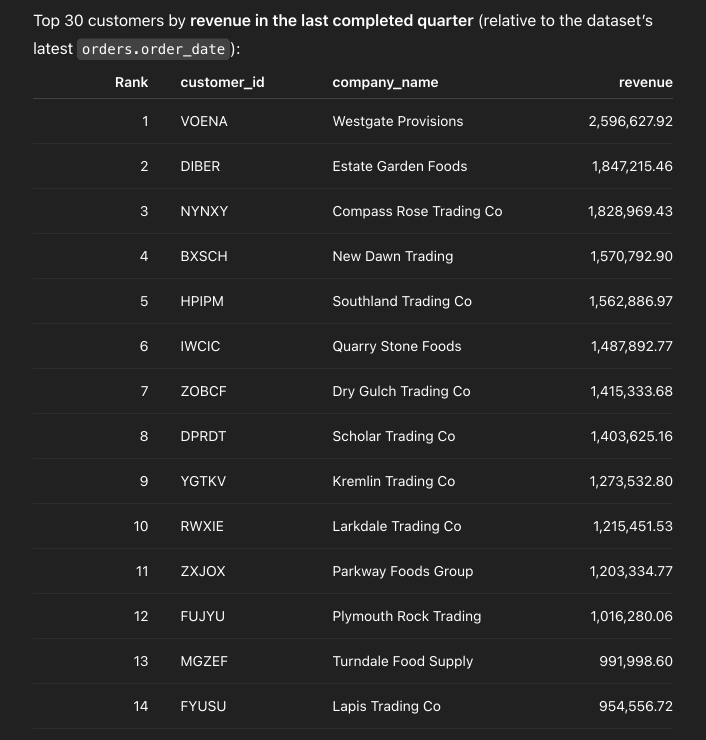
Task: Select the VOENA customer ID cell
Action: pyautogui.click(x=204, y=121)
